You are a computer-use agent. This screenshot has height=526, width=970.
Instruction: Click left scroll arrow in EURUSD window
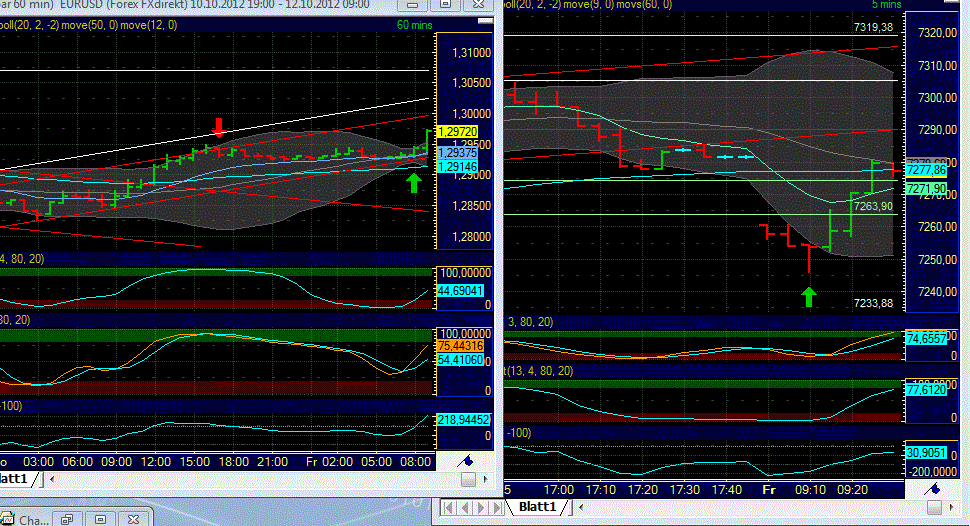[x=52, y=479]
